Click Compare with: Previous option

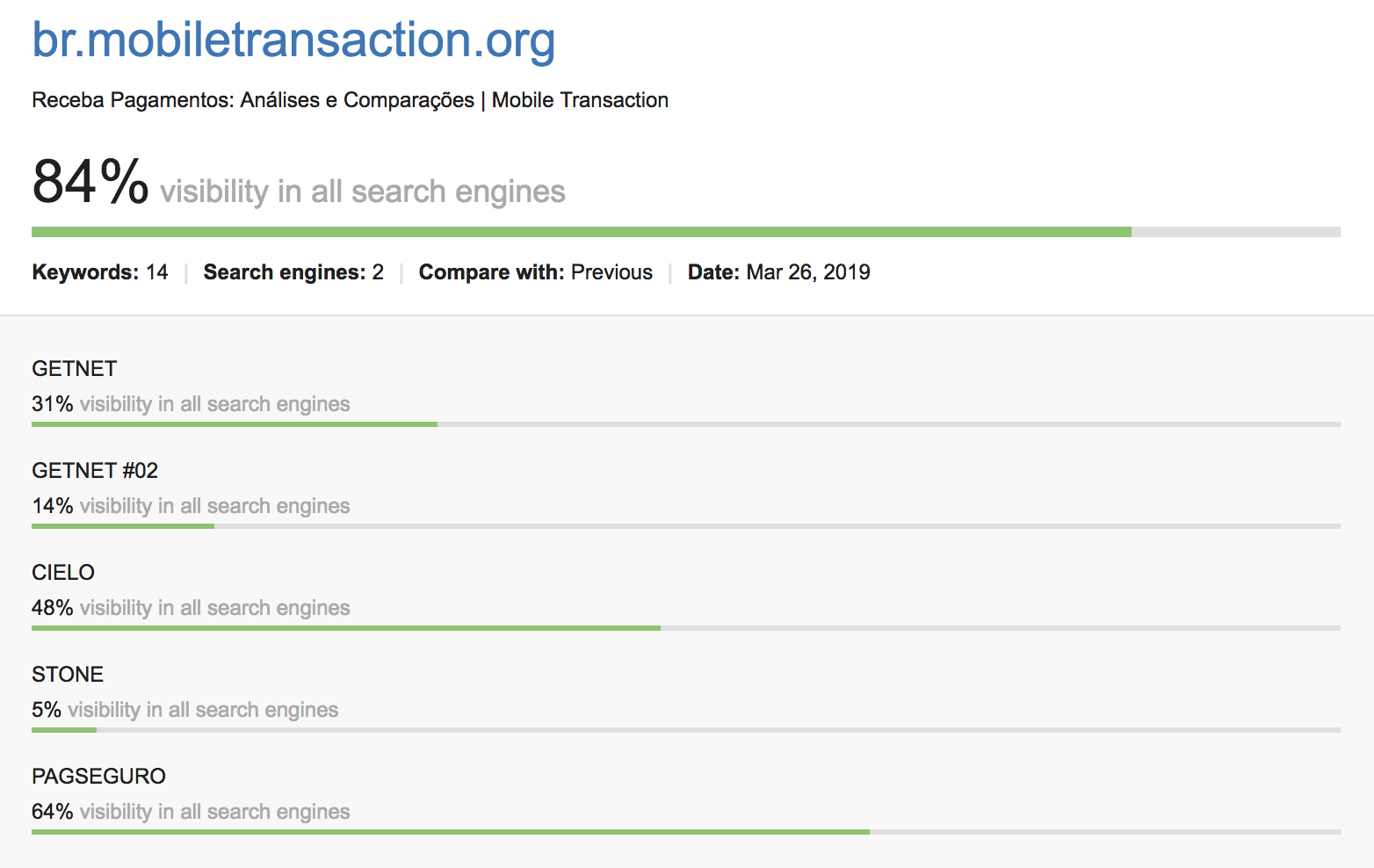[x=535, y=272]
